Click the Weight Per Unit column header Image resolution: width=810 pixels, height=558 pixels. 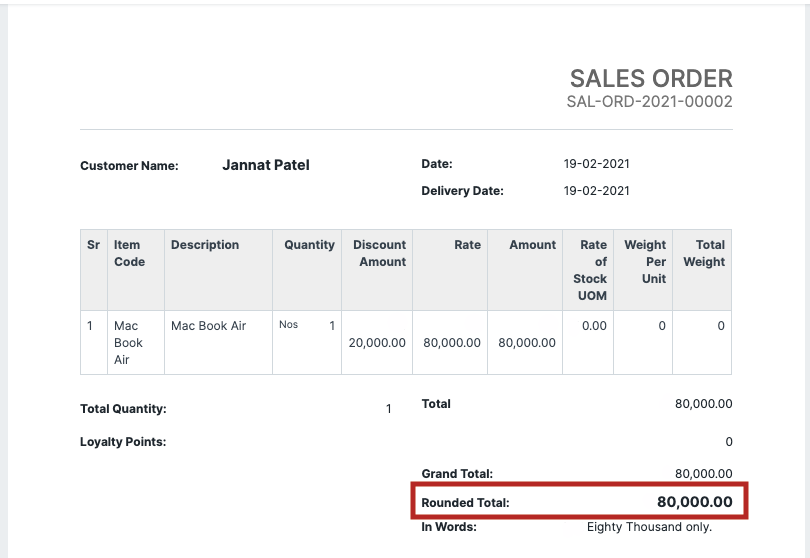(645, 261)
